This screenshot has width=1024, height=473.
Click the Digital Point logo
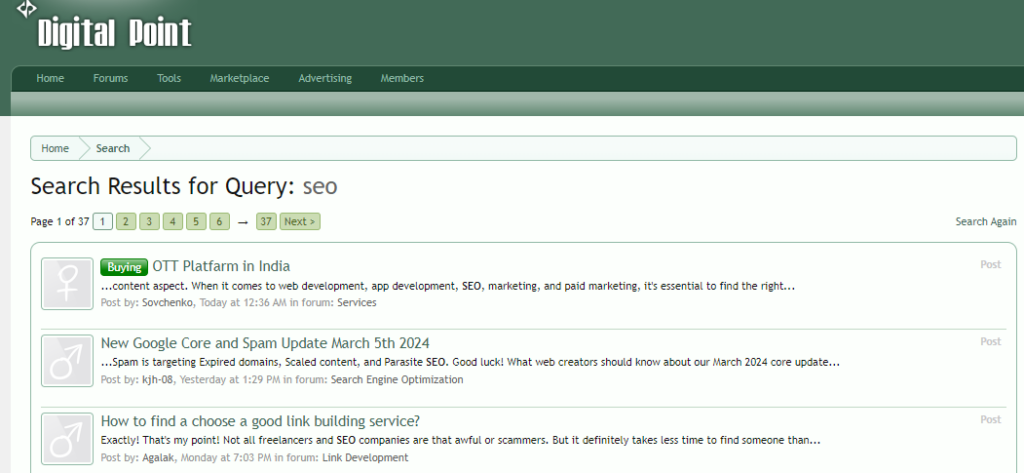[x=113, y=32]
